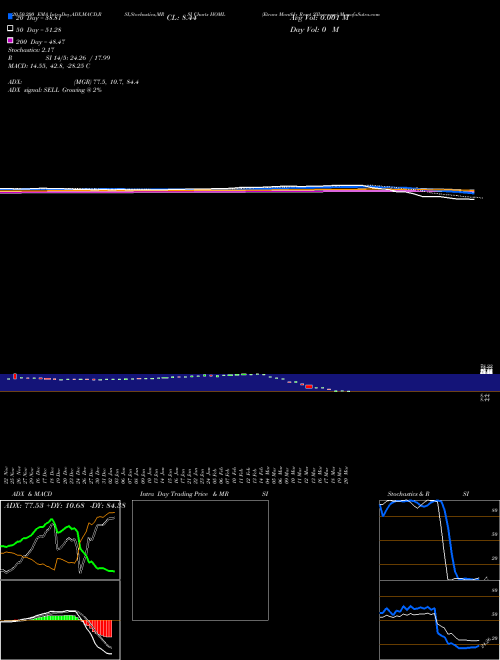The height and width of the screenshot is (660, 500).
Task: Click the 'Stochastics & R' panel title
Action: pos(408,494)
